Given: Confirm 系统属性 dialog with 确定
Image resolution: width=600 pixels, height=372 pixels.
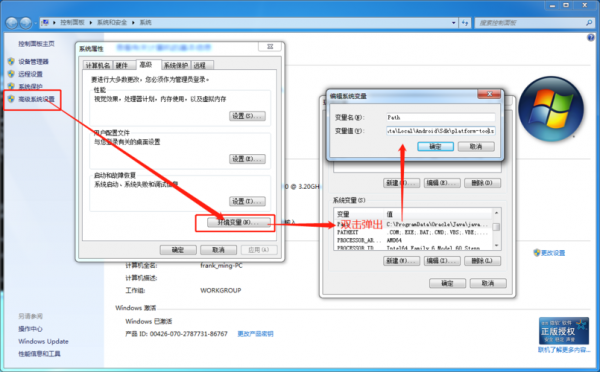Looking at the screenshot, I should 178,250.
